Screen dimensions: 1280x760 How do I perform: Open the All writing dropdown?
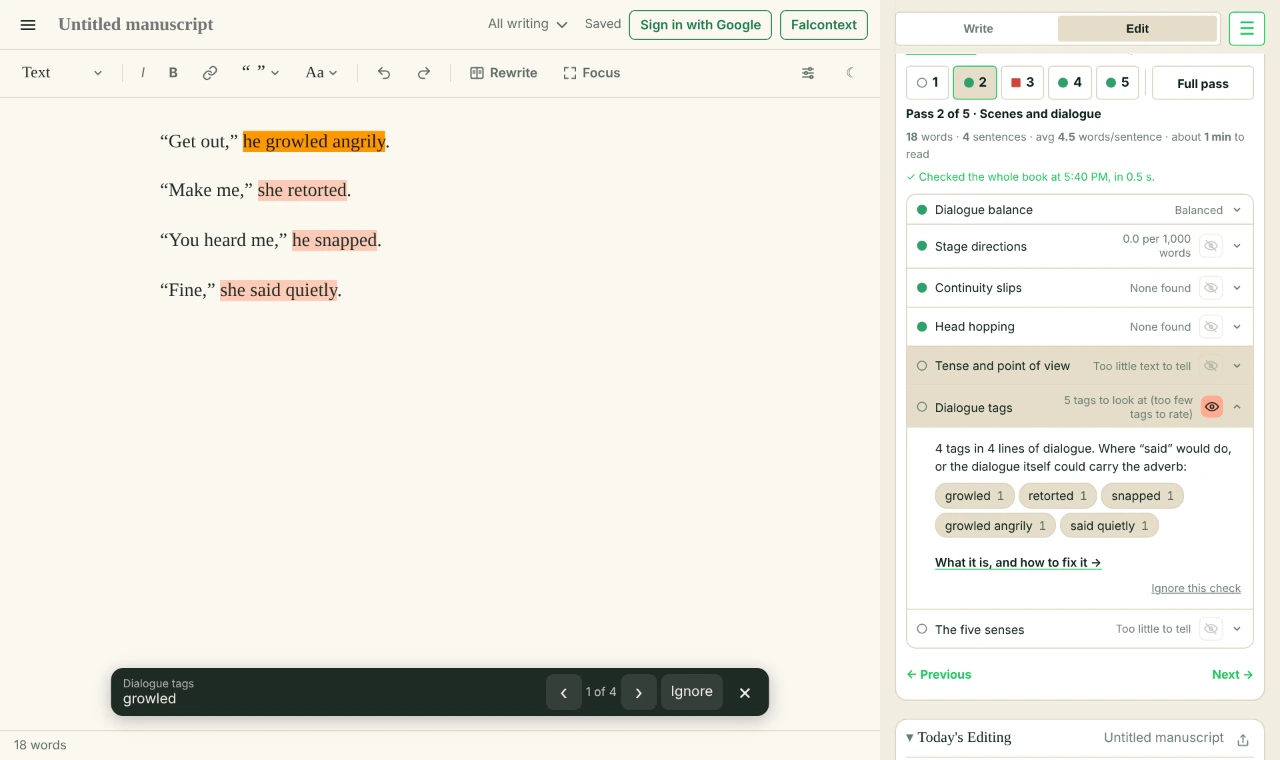[527, 24]
